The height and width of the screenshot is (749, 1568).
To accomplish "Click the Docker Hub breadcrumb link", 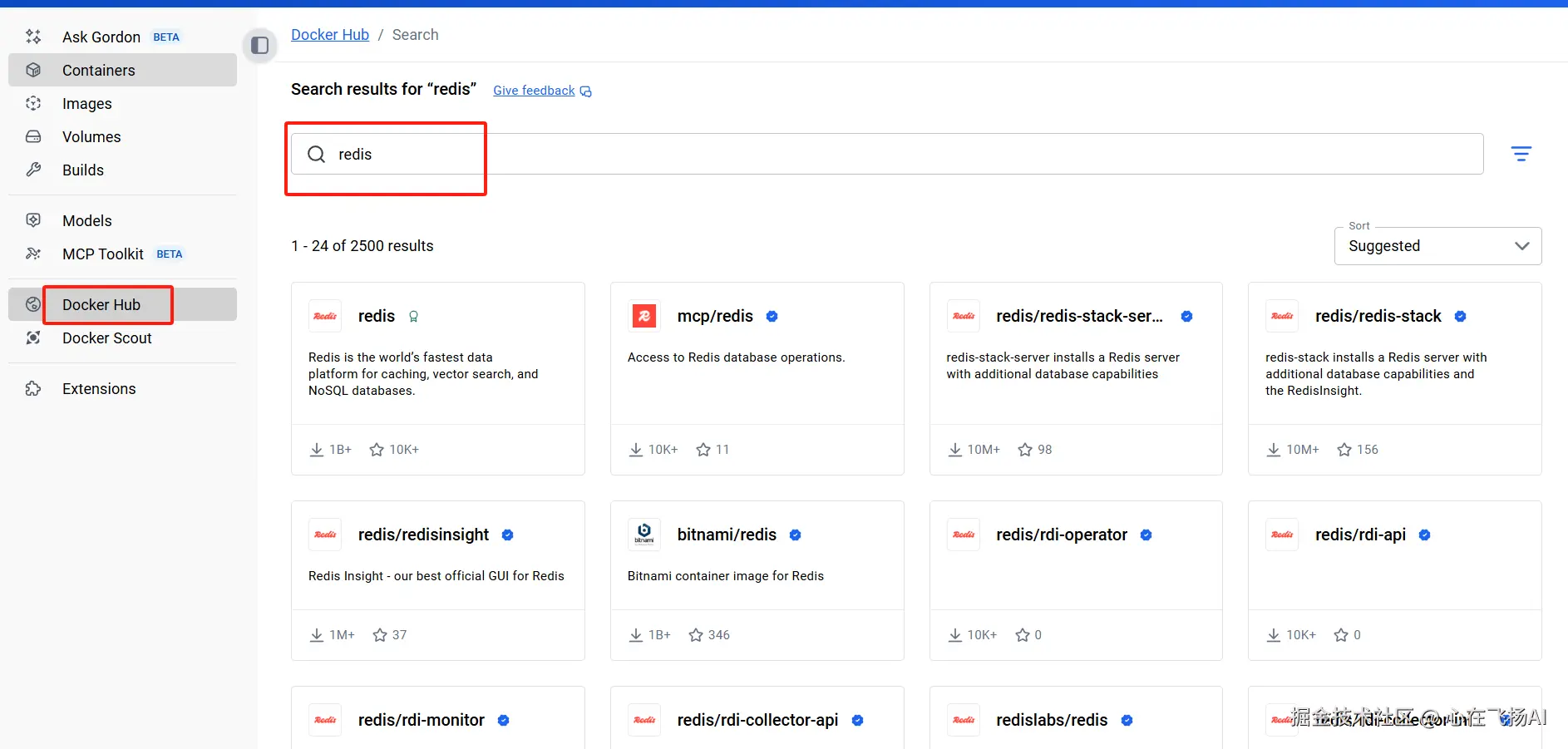I will click(x=330, y=35).
